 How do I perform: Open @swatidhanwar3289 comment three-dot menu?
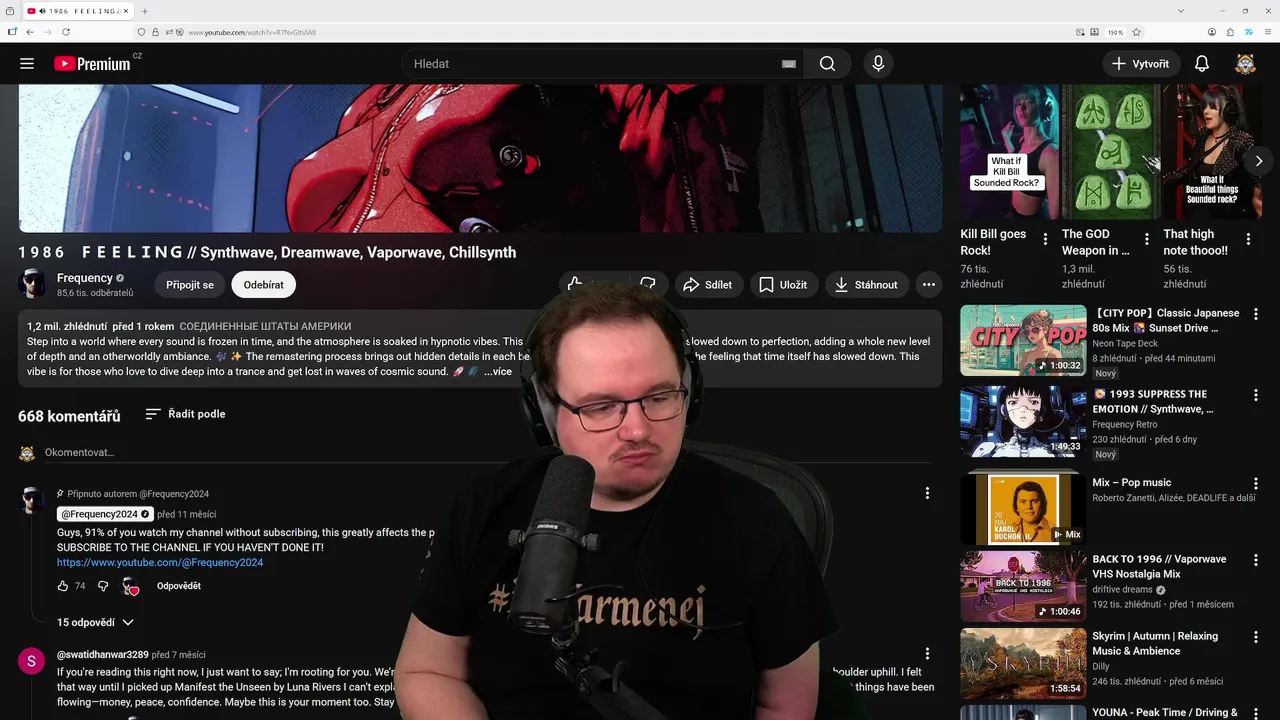927,653
